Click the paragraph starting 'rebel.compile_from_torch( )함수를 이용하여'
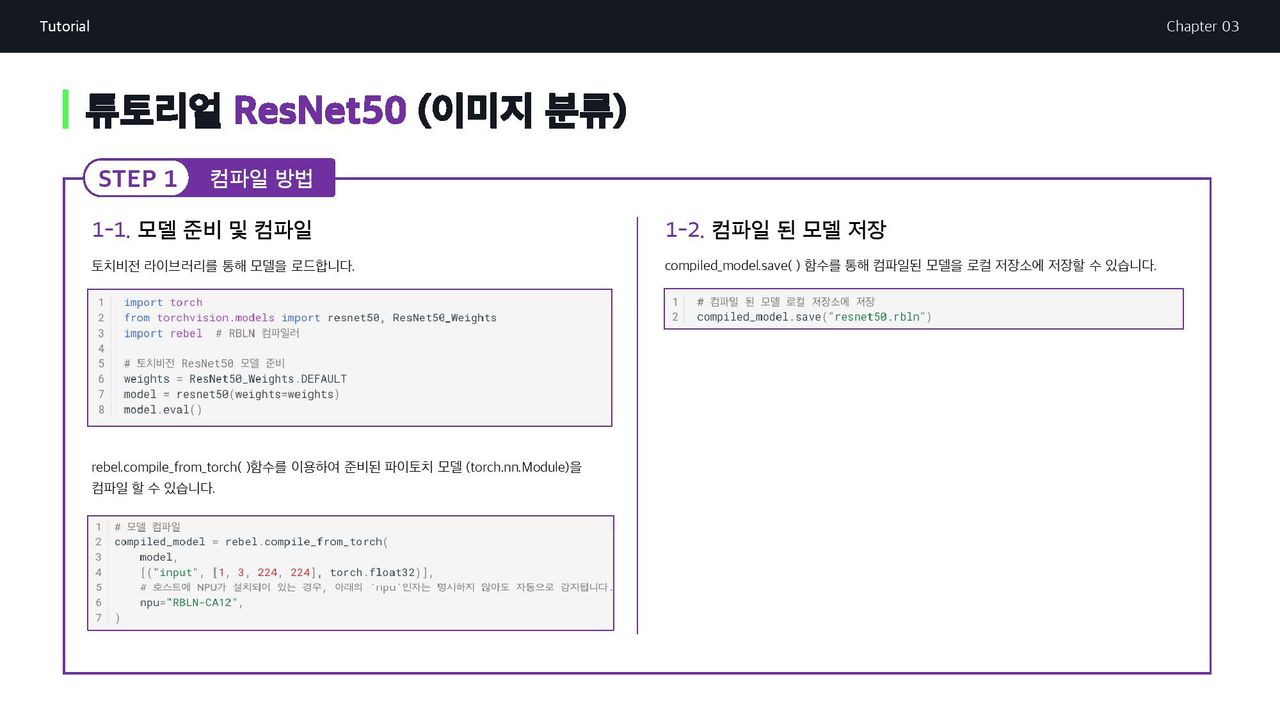Viewport: 1280px width, 720px height. (336, 477)
